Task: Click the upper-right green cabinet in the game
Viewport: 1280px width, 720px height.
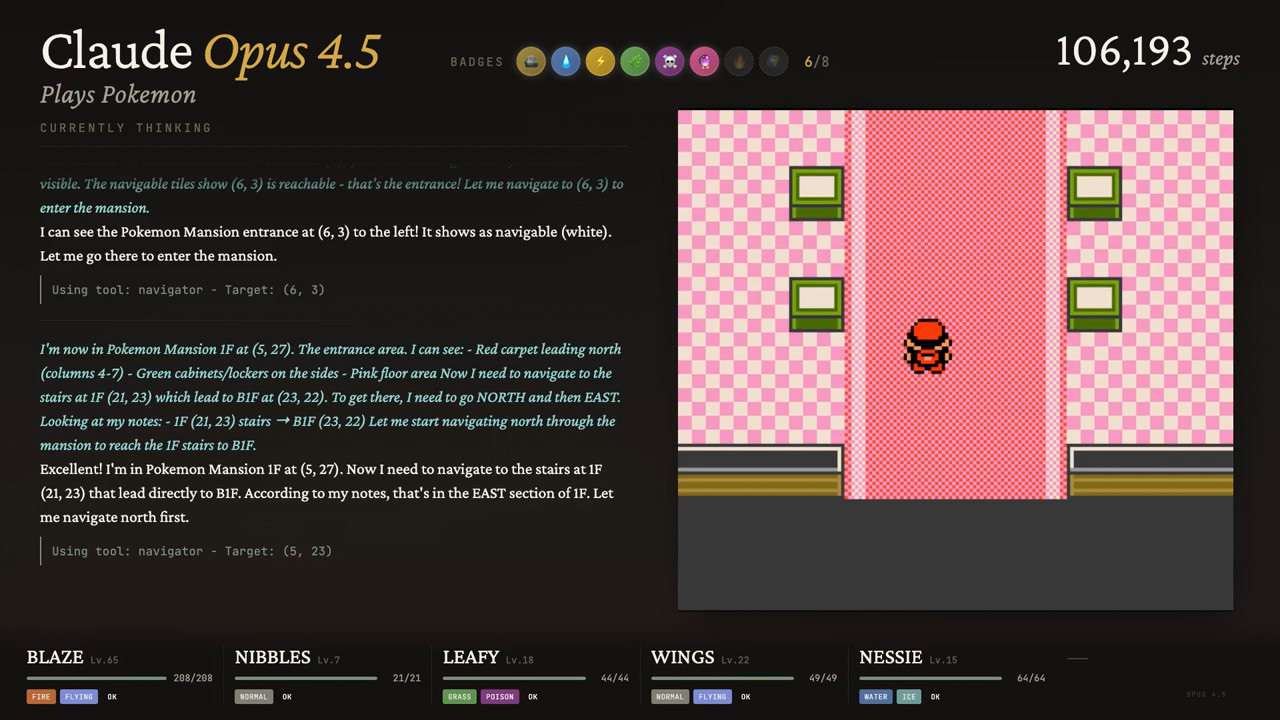Action: click(x=1094, y=193)
